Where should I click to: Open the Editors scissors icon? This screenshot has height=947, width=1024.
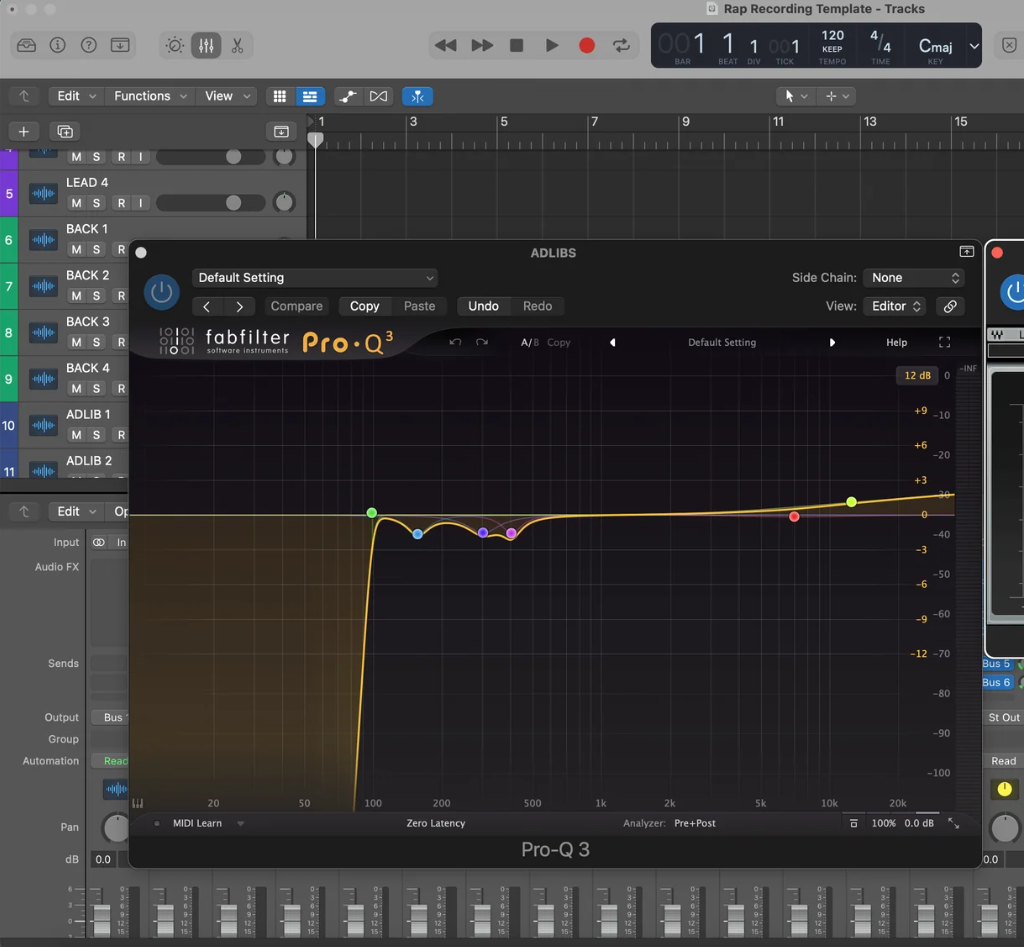237,45
